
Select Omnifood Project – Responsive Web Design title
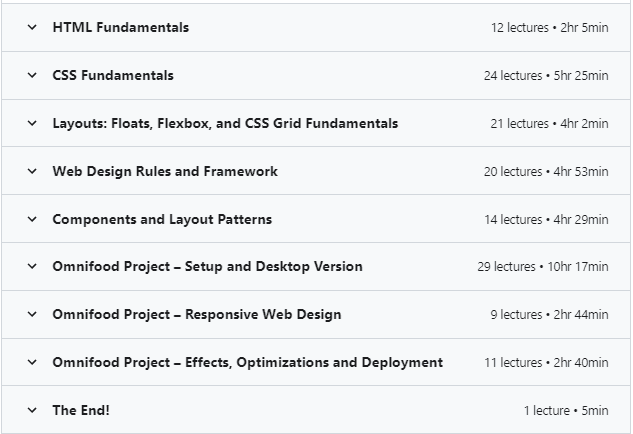coord(196,315)
